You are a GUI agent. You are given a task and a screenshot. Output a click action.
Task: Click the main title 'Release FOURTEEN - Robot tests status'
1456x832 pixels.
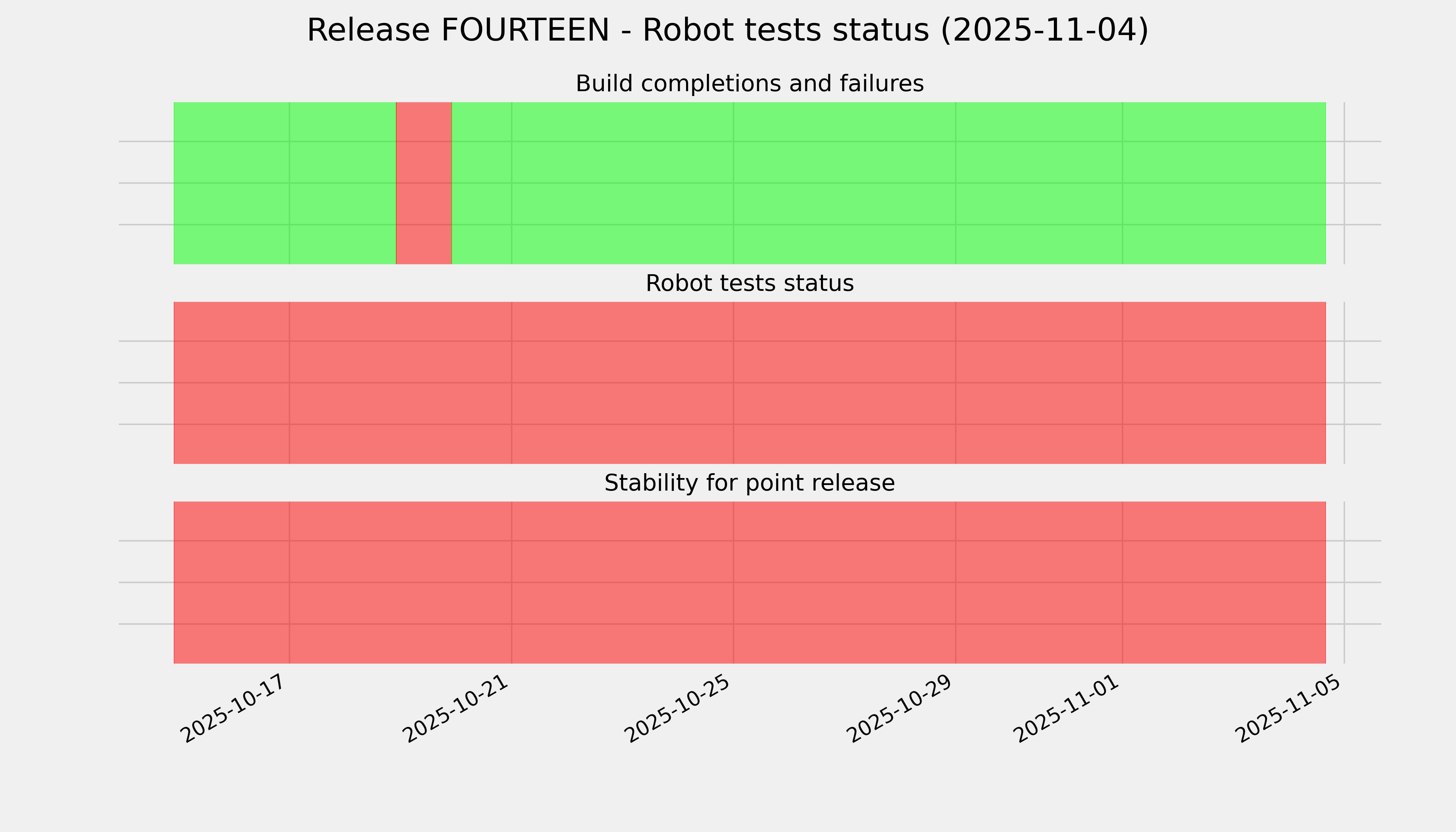point(727,30)
